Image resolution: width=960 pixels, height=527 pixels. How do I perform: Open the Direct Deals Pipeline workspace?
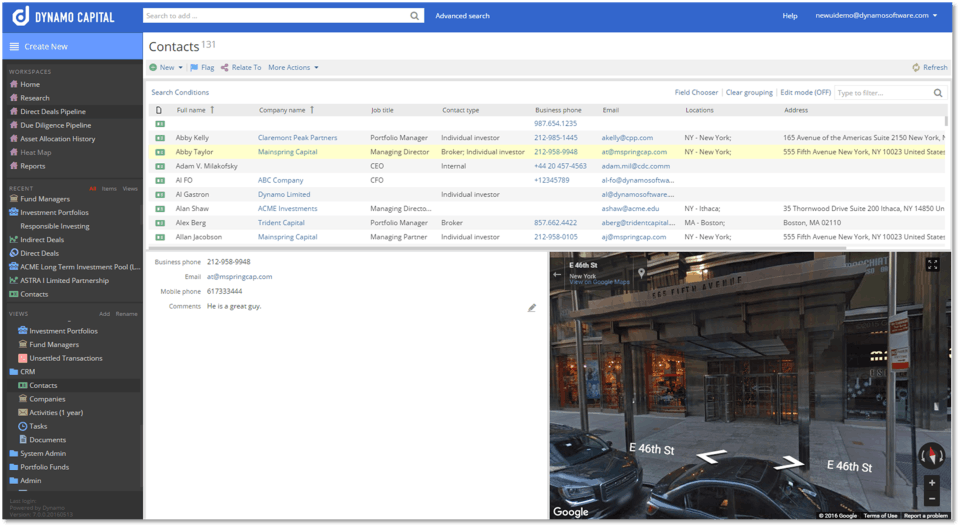coord(52,112)
